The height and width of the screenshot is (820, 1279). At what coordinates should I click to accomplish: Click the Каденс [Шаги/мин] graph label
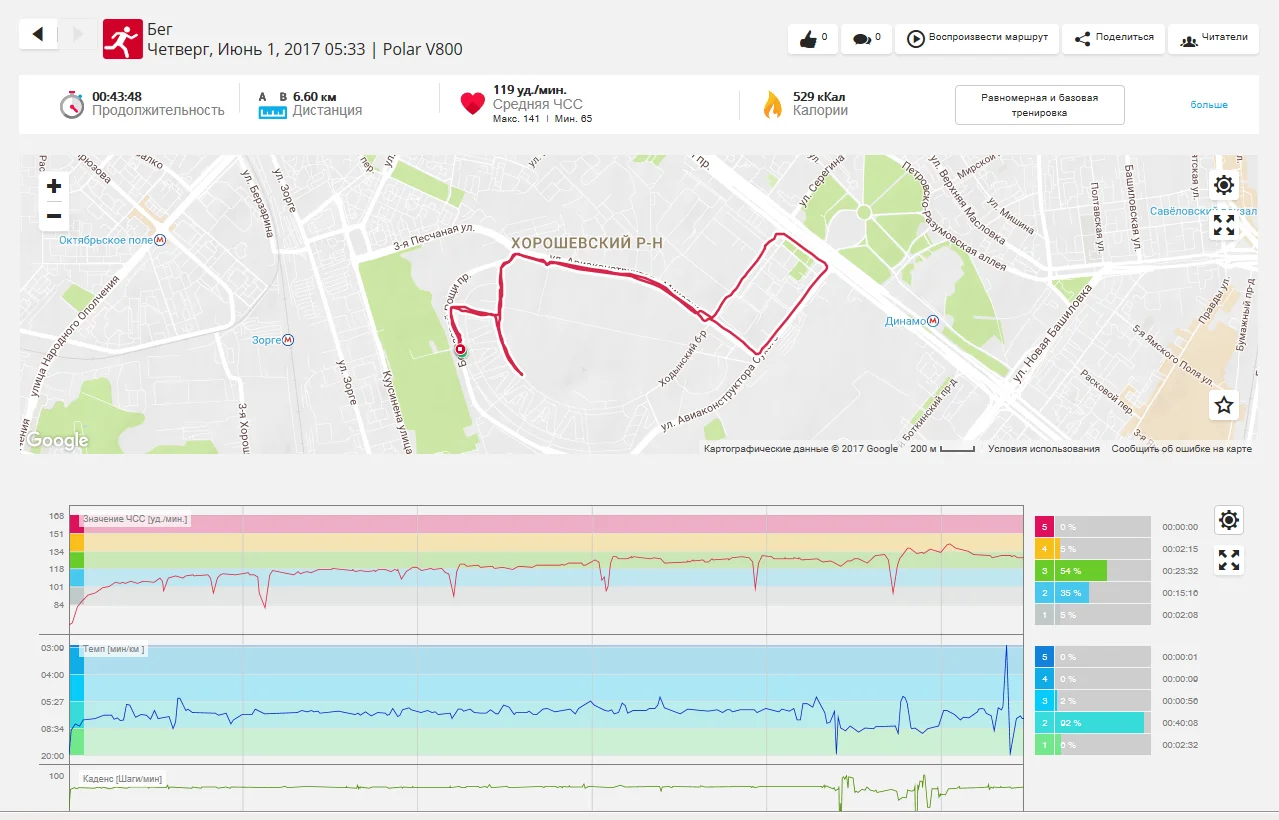coord(123,779)
